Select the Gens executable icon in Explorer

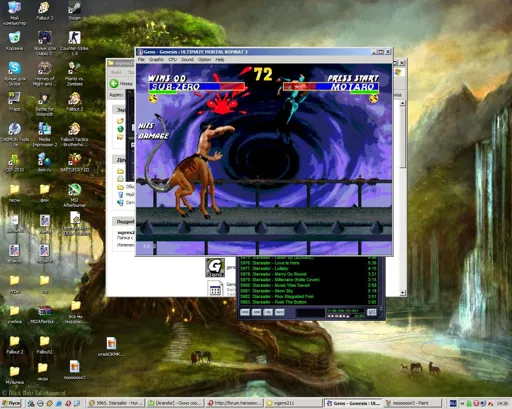(x=215, y=267)
